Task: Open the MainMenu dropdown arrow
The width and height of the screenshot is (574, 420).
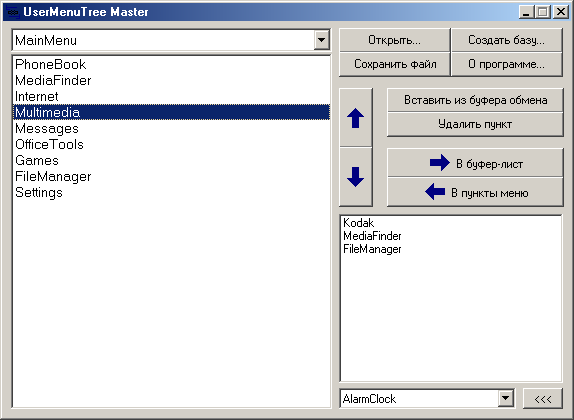Action: click(x=321, y=40)
